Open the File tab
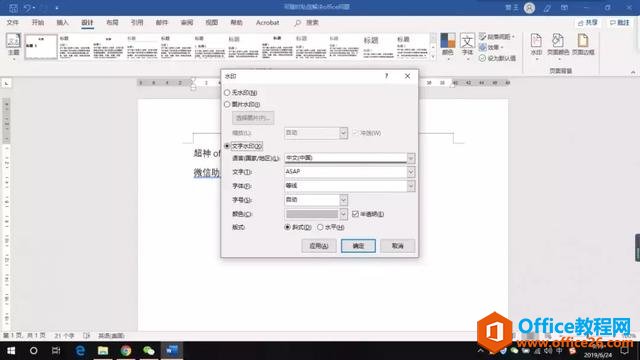This screenshot has height=360, width=640. 13,23
